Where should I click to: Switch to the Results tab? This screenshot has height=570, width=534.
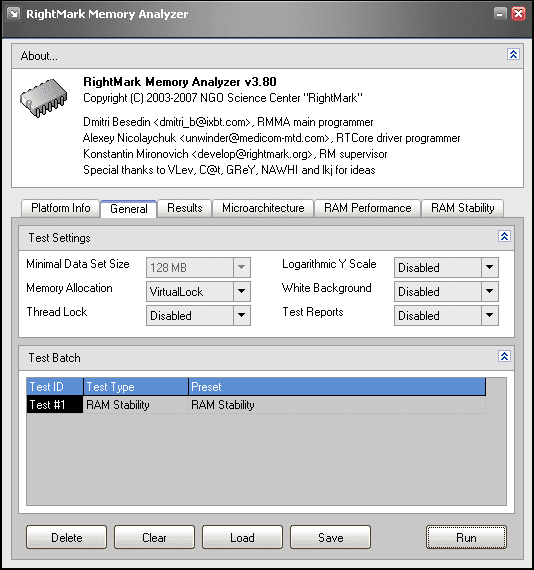pyautogui.click(x=185, y=208)
